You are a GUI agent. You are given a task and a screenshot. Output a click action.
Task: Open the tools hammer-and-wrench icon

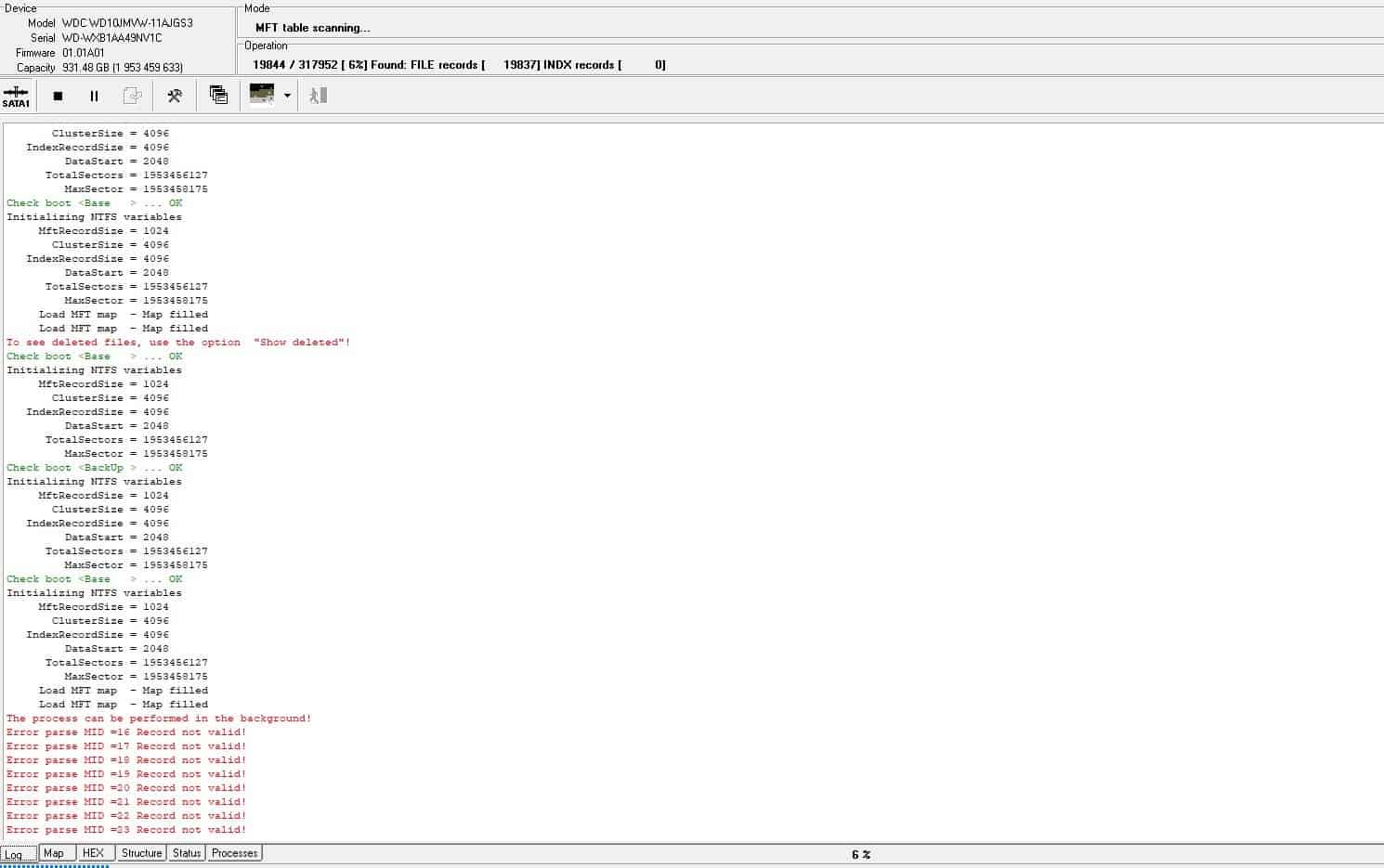click(175, 96)
